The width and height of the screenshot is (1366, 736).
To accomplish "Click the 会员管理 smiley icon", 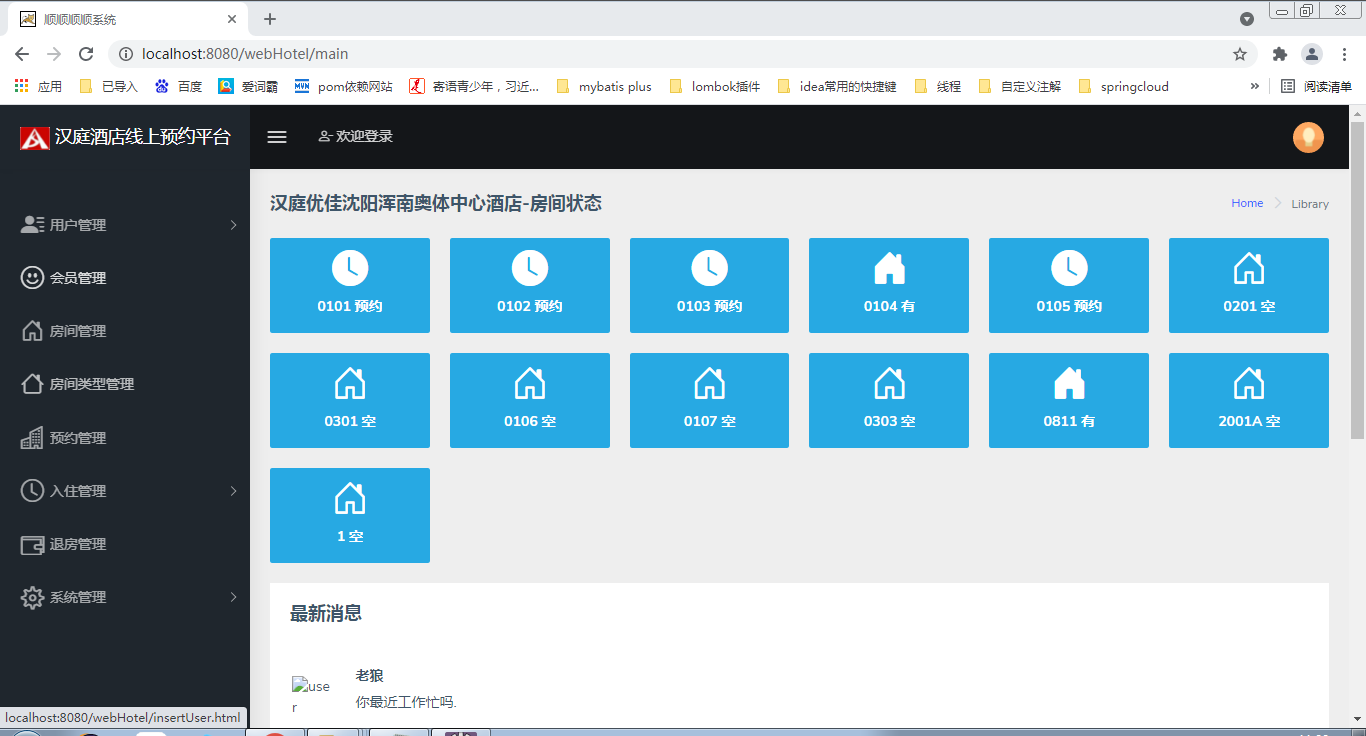I will [32, 278].
